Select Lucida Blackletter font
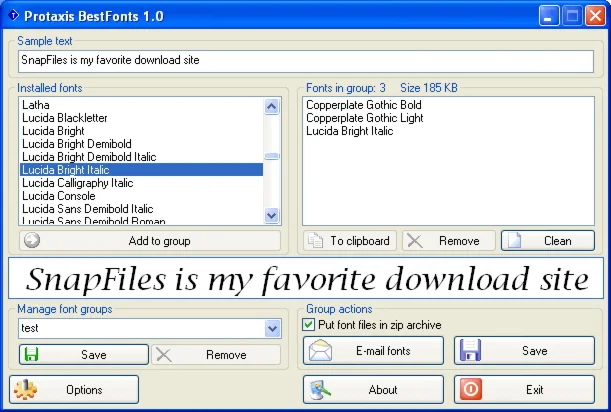Viewport: 611px width, 412px height. (x=141, y=118)
